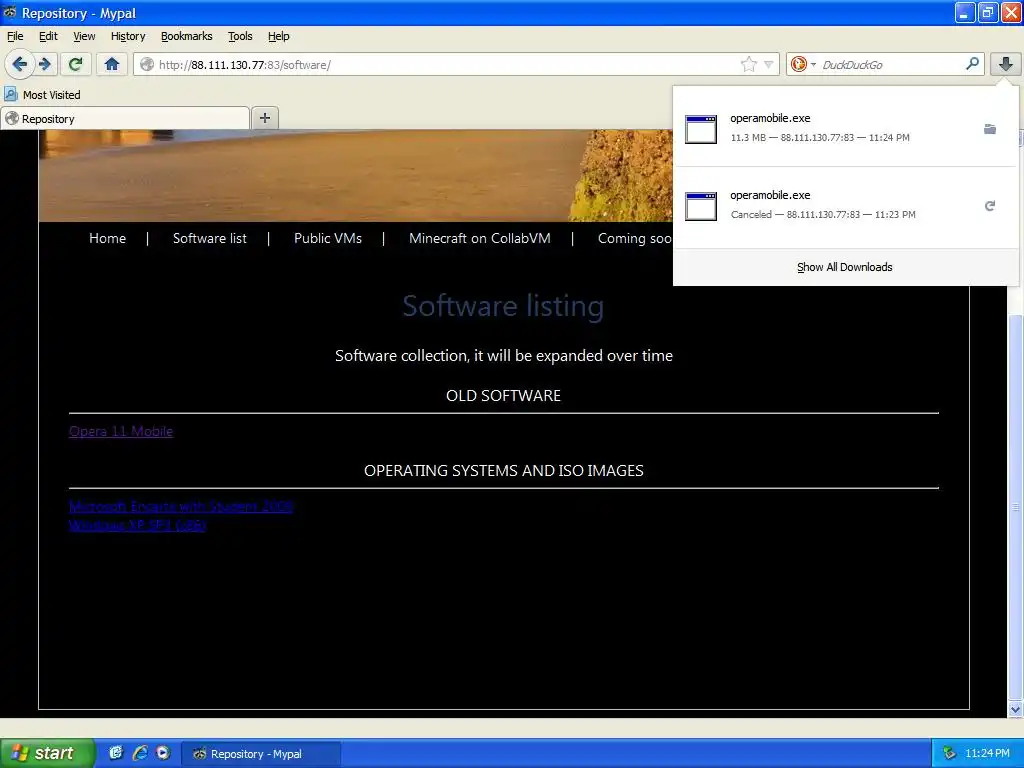Launch Show Desktop quick launch icon
Viewport: 1024px width, 768px height.
(116, 753)
